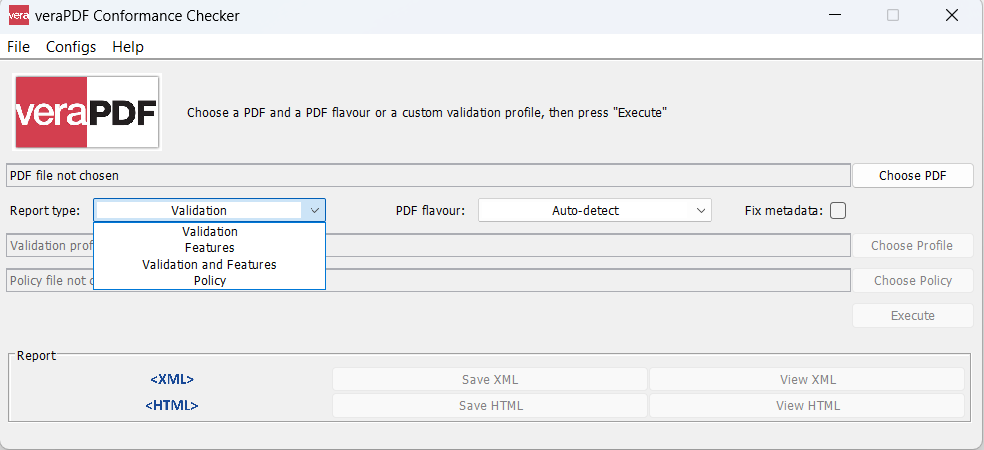
Task: Click the veraPDF title bar app icon
Action: (19, 16)
